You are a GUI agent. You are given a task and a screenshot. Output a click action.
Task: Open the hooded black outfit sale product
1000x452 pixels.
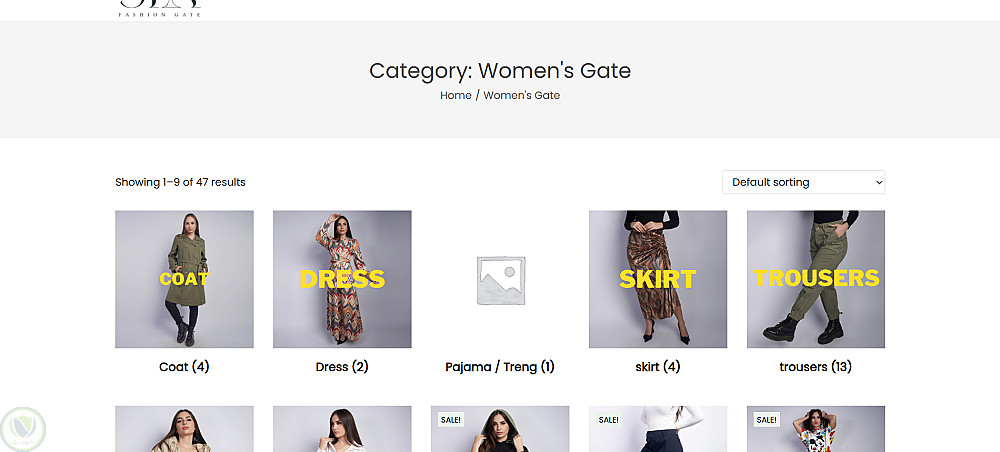tap(500, 432)
